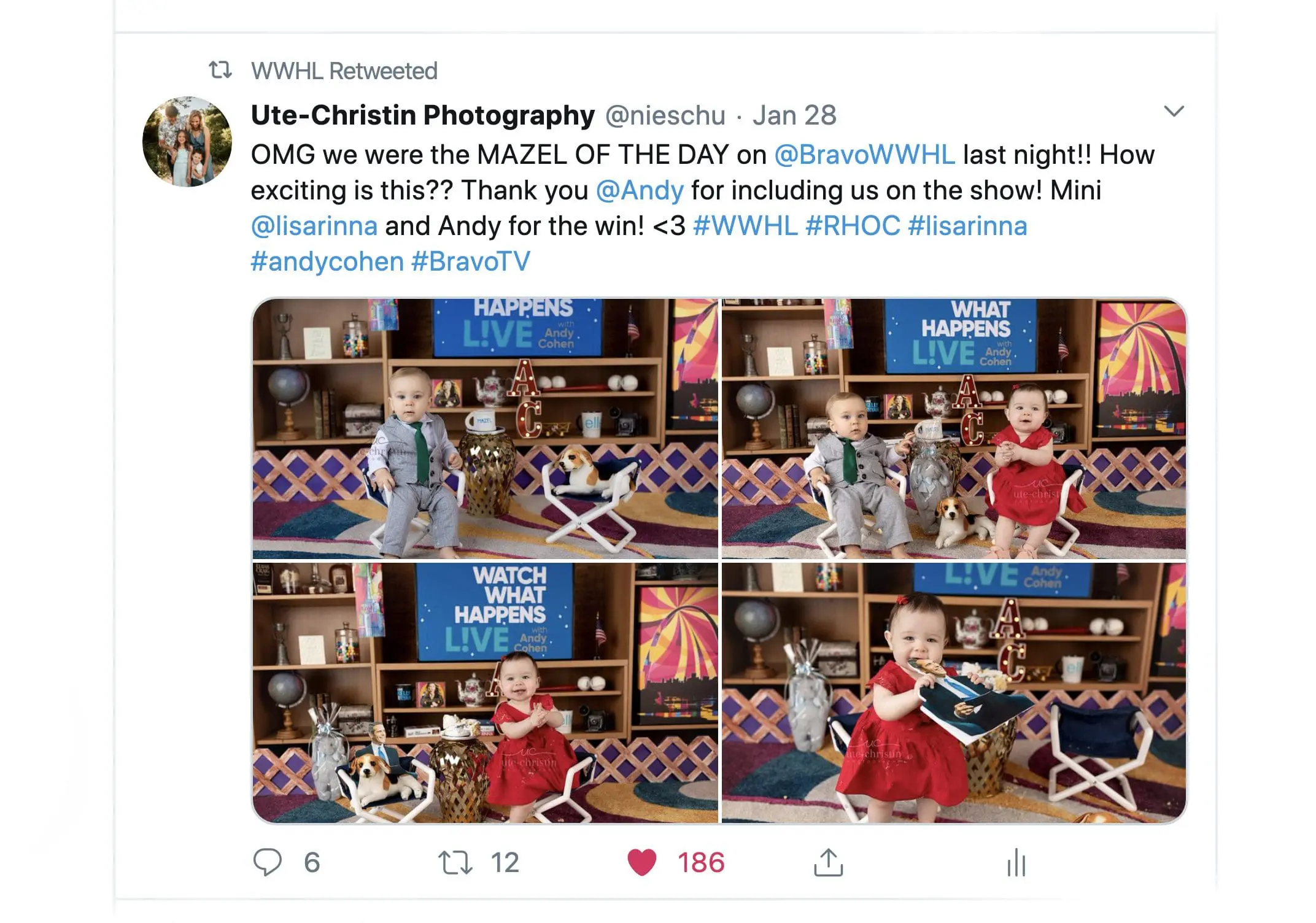Open the WWHL Retweeted label

click(x=344, y=71)
